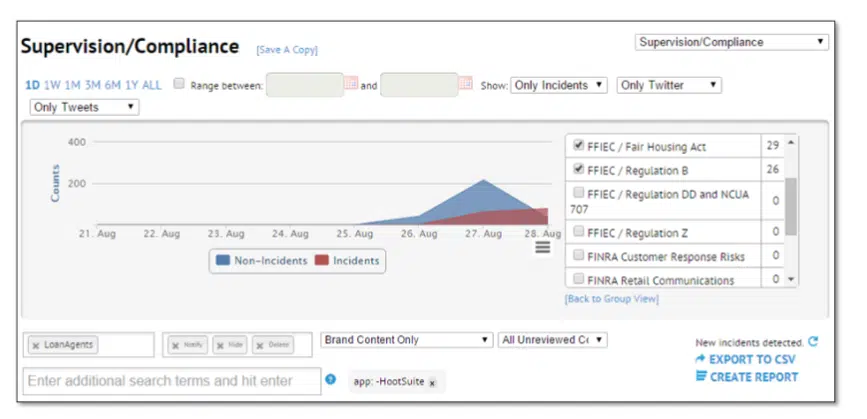The image size is (867, 419).
Task: Open the Only Incidents dropdown
Action: (x=558, y=85)
